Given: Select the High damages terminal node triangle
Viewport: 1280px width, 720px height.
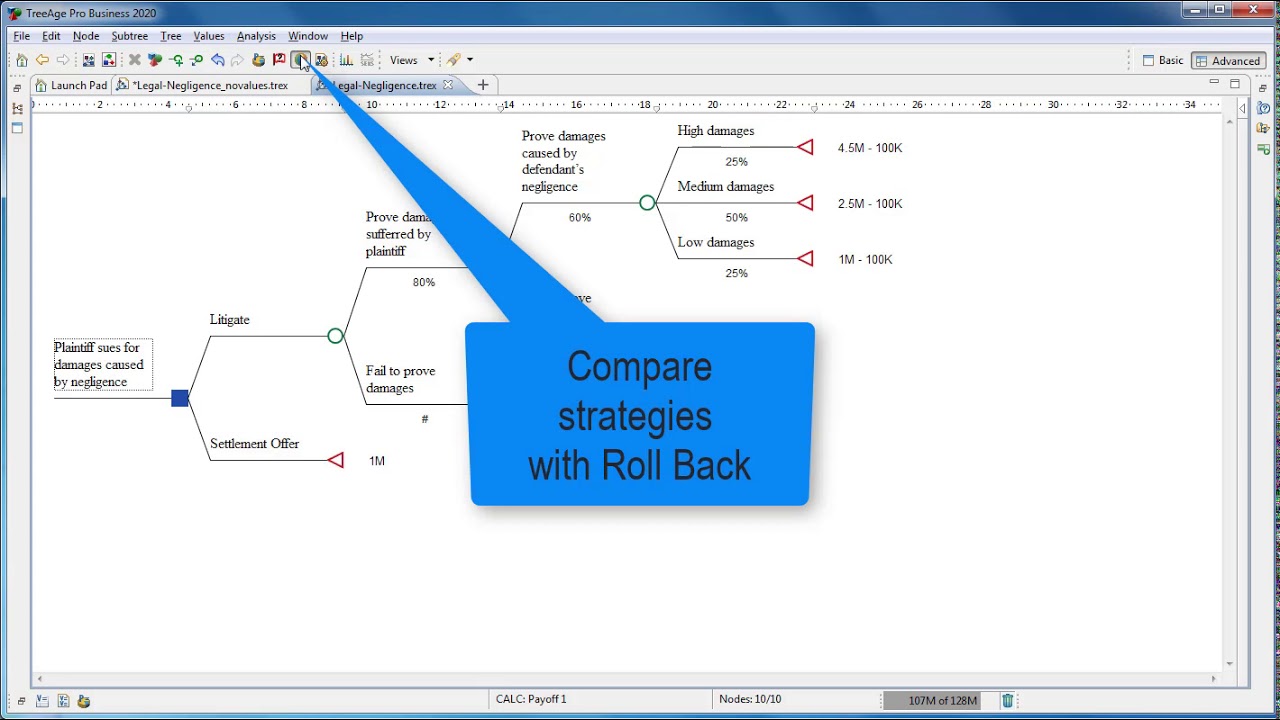Looking at the screenshot, I should pyautogui.click(x=805, y=147).
